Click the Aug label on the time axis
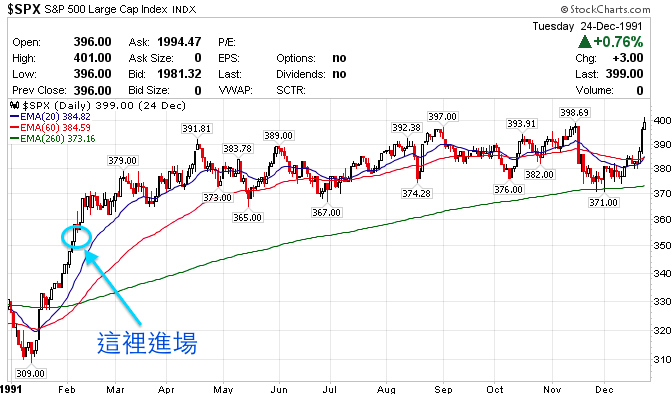Viewport: 672px width, 394px height. [x=387, y=389]
